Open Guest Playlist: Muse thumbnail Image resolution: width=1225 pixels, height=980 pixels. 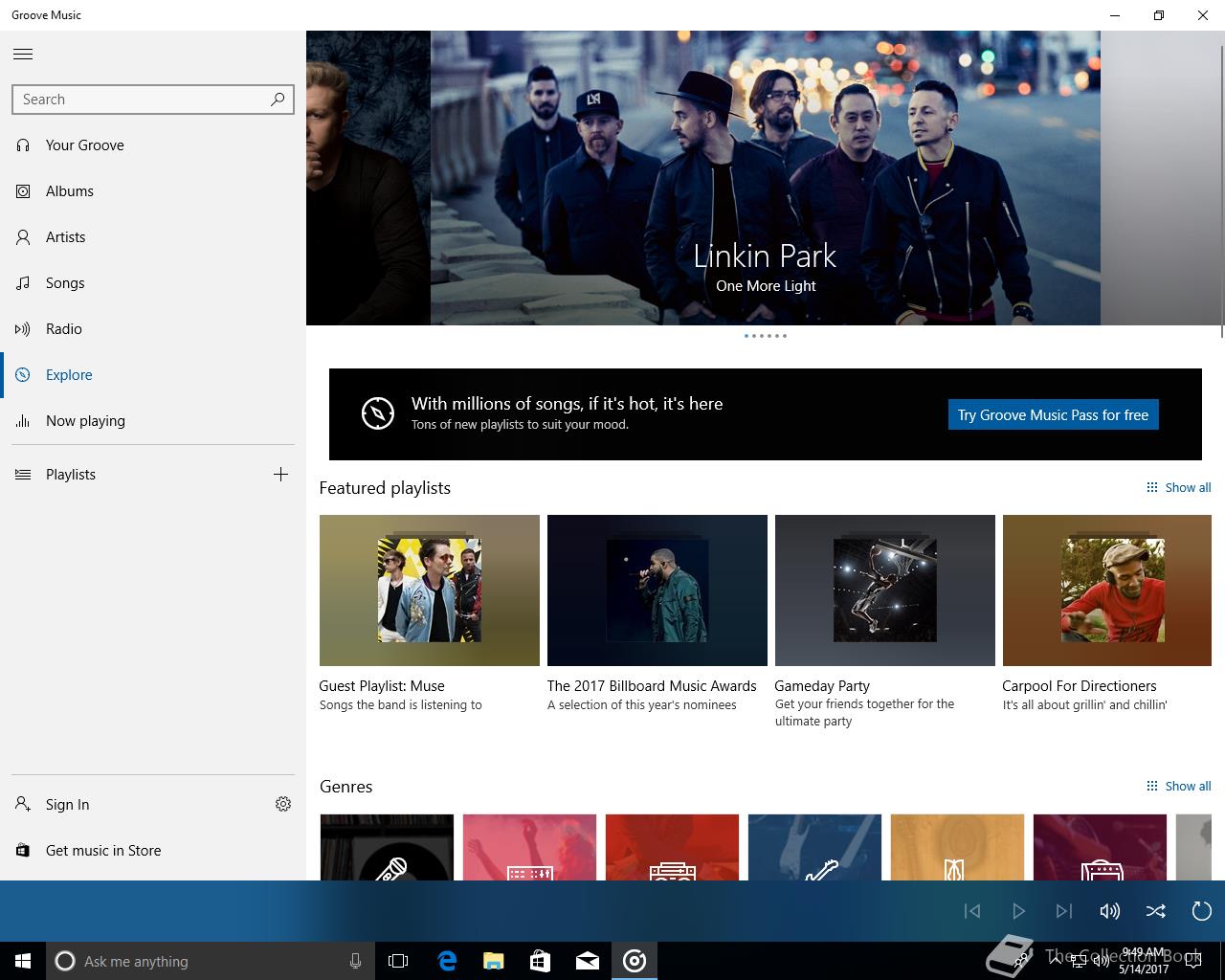430,590
